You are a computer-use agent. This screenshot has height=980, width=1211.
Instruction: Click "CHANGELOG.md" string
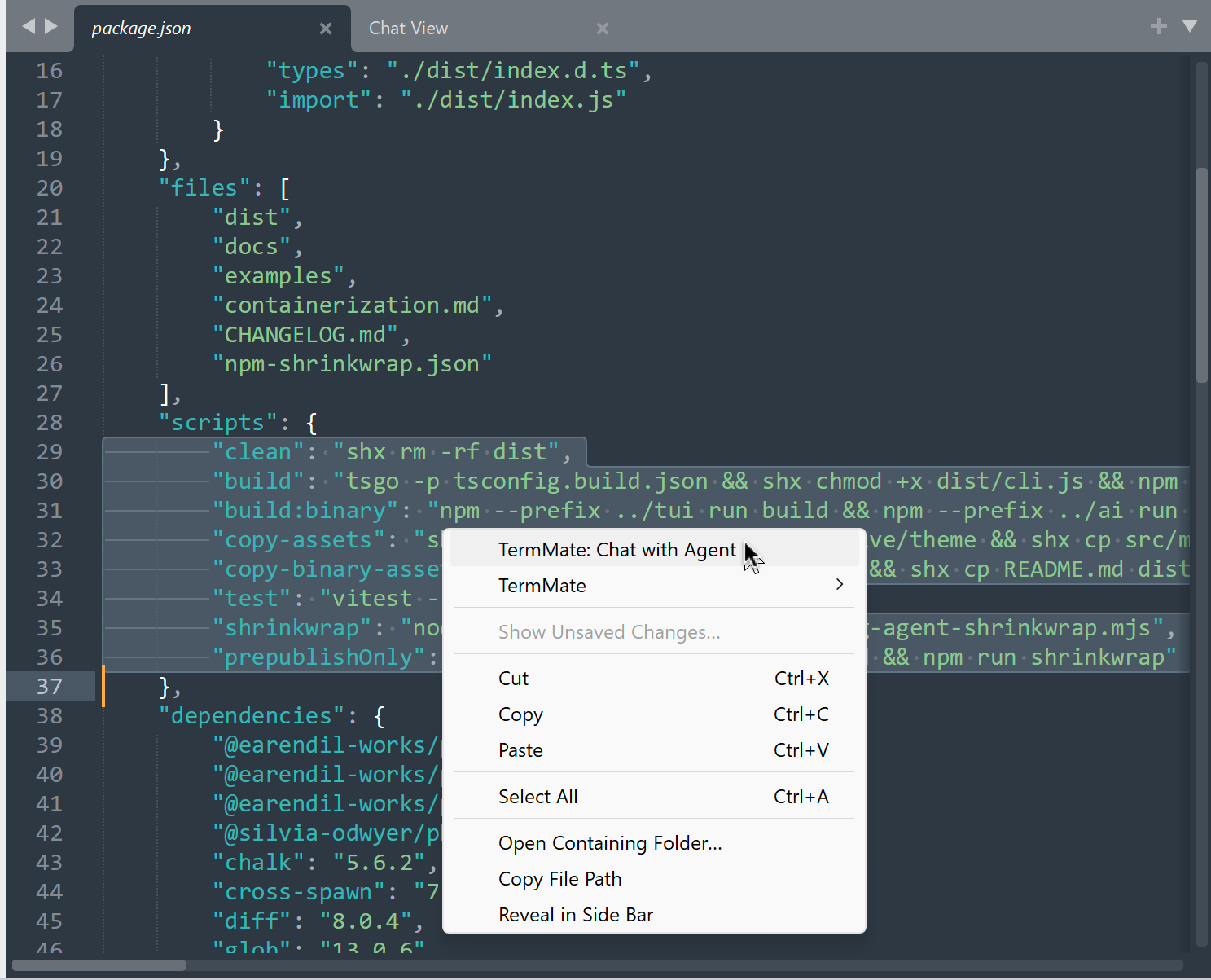pos(305,335)
